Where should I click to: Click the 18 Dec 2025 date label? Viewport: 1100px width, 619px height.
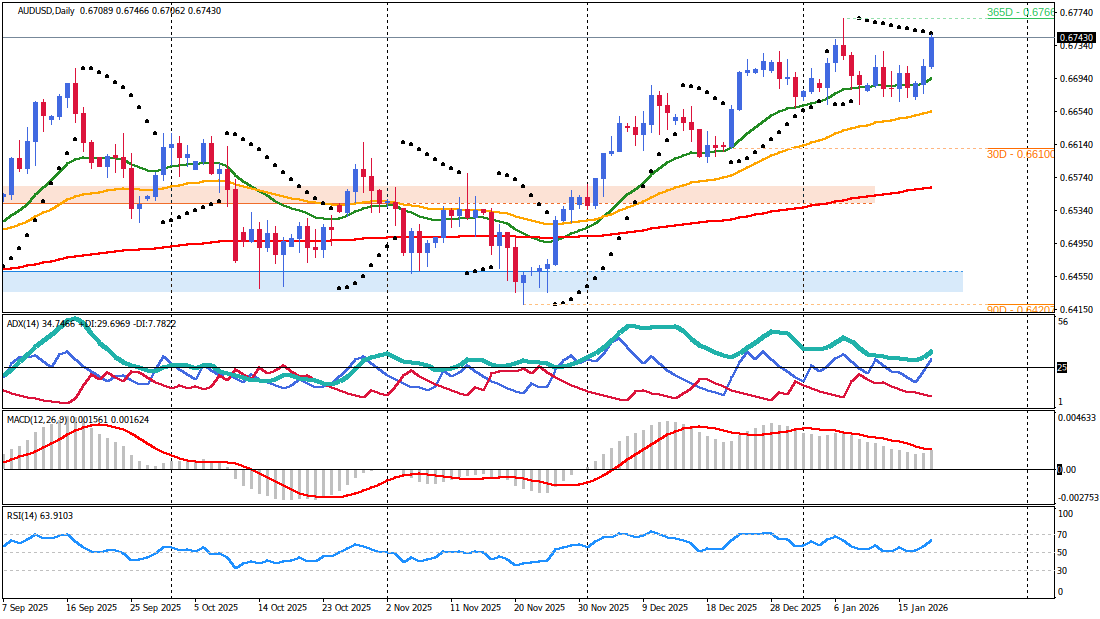732,608
